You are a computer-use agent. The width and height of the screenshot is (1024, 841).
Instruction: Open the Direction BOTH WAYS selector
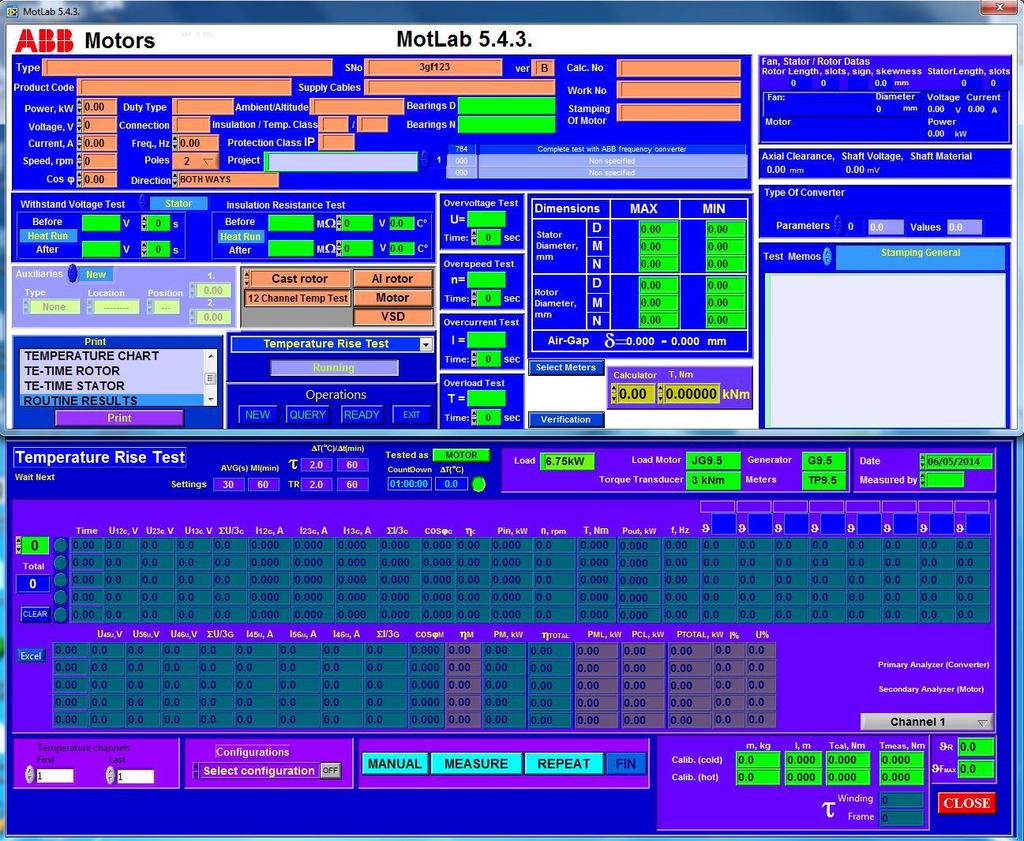pyautogui.click(x=227, y=180)
